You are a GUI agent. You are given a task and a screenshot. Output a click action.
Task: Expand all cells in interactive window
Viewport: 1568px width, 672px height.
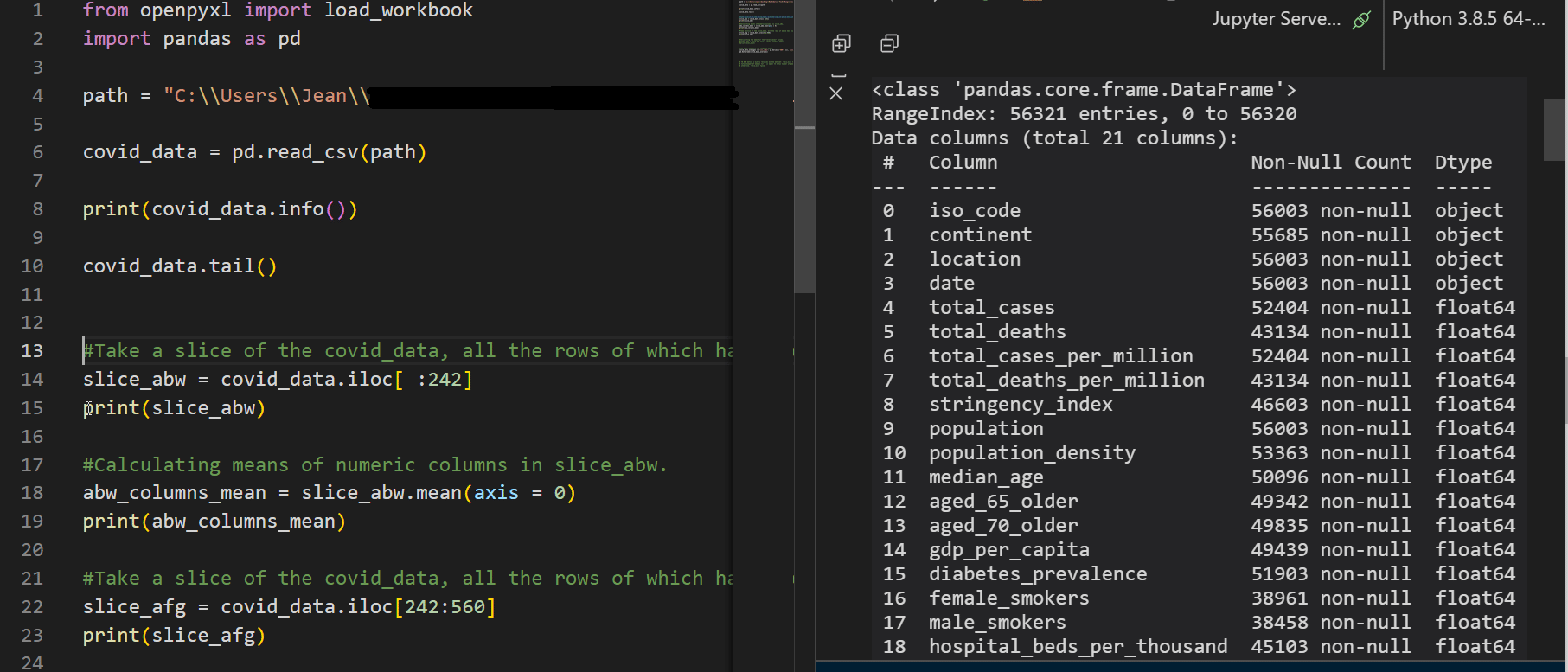pos(841,43)
